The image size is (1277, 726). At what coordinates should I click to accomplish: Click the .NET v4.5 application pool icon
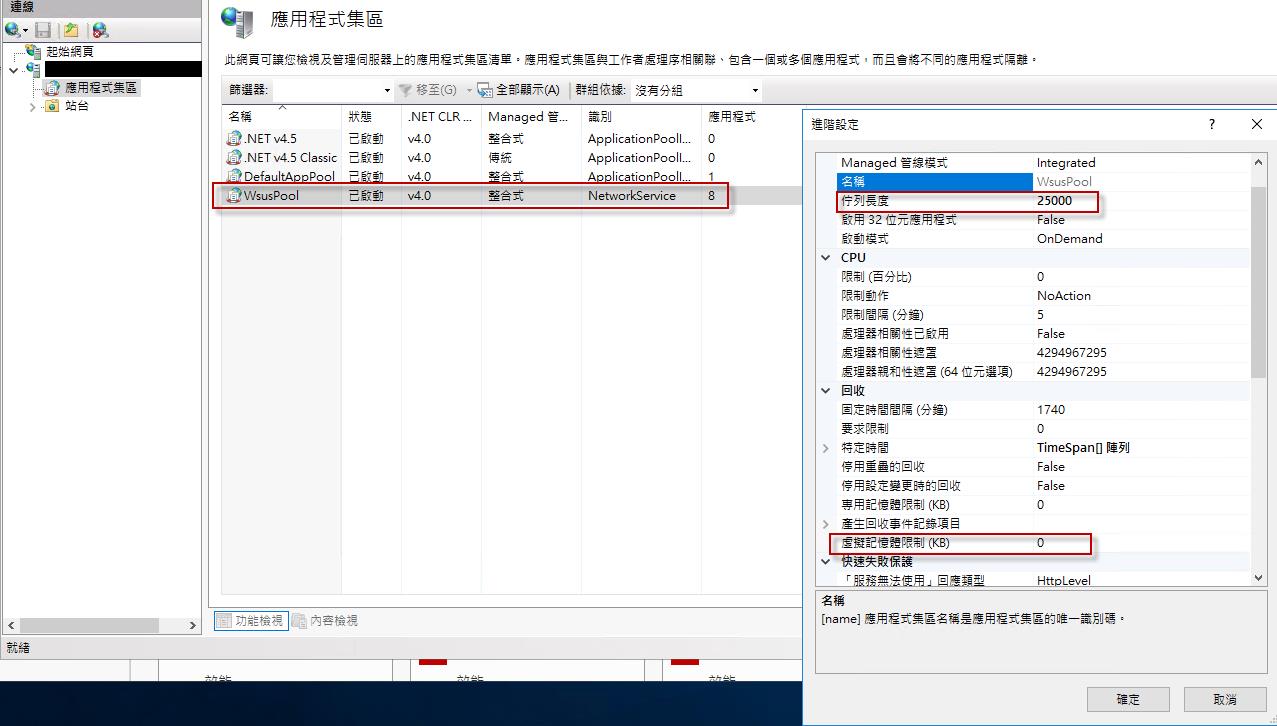(235, 139)
